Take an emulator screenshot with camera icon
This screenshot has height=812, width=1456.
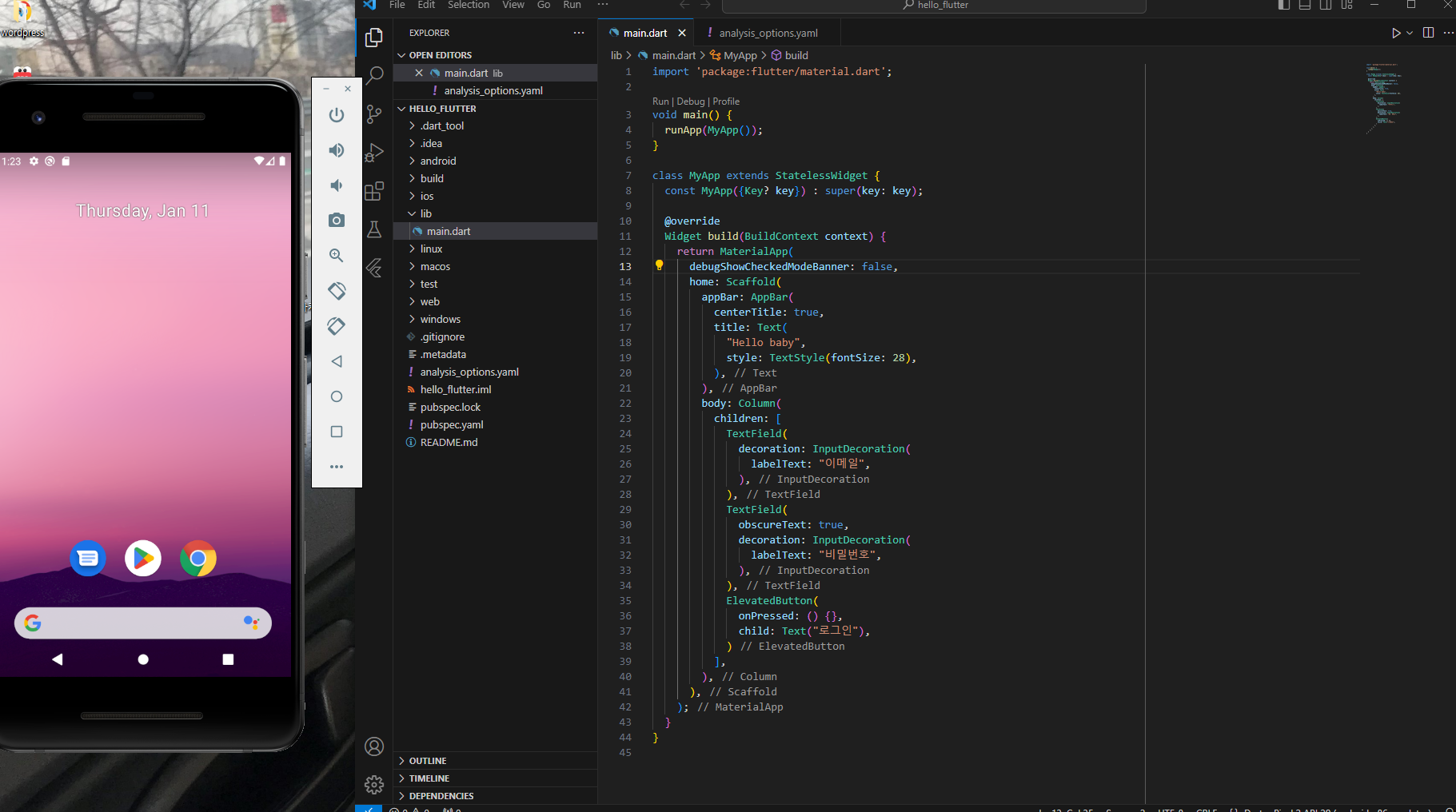coord(337,221)
